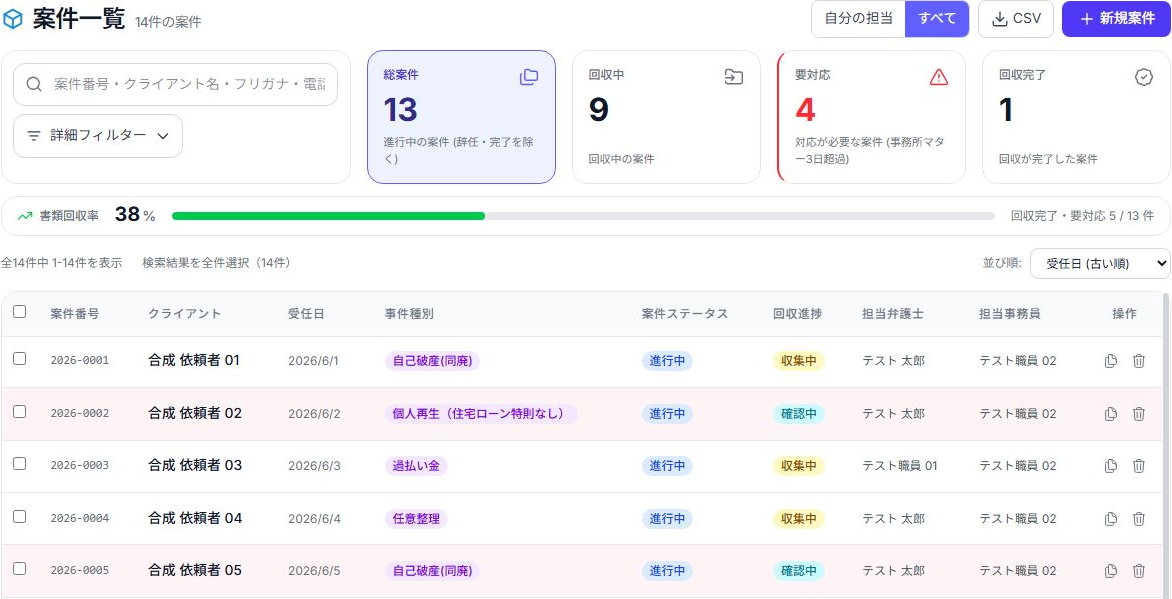Delete case 2026-0004 with the trash icon
The width and height of the screenshot is (1172, 599).
tap(1138, 518)
